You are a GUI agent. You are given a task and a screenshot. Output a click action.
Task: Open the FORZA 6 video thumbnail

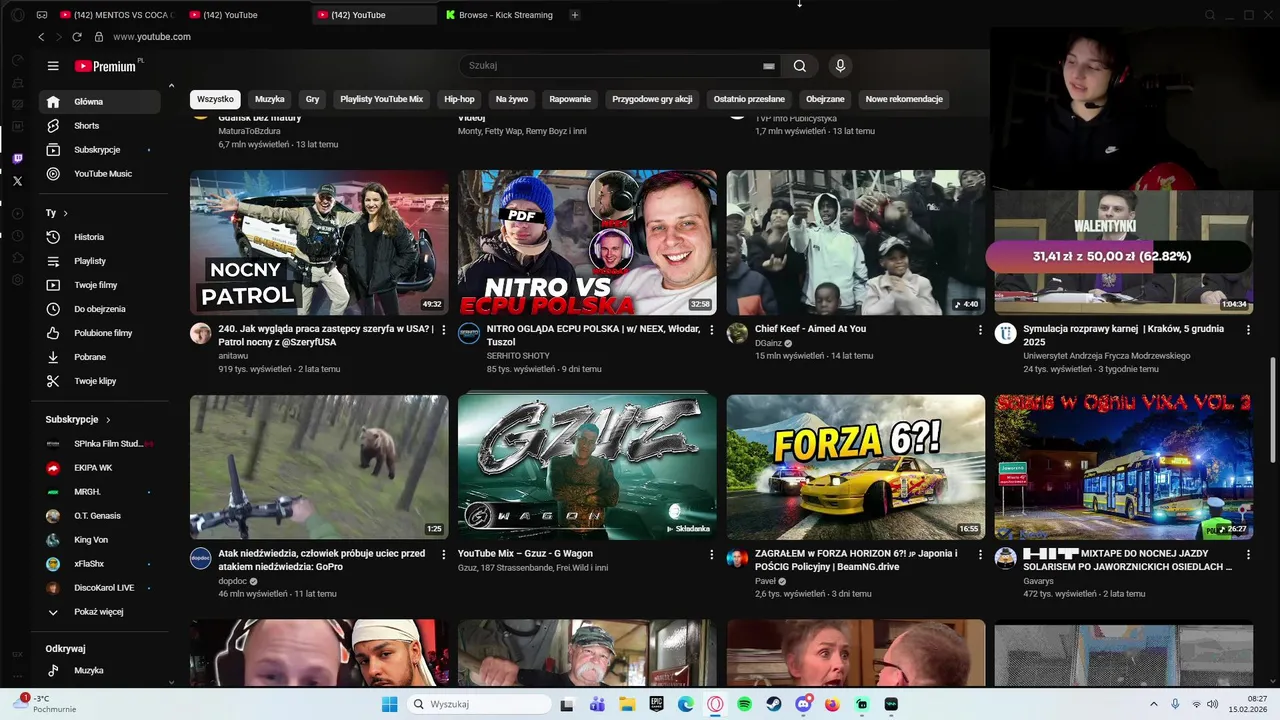pos(856,467)
